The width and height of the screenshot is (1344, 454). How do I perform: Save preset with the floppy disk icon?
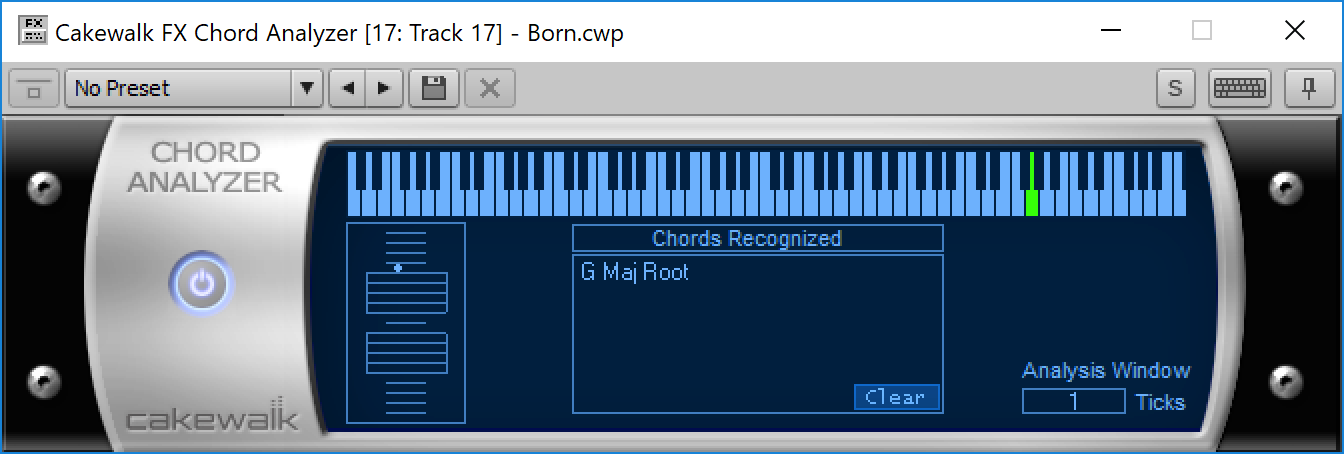click(434, 88)
